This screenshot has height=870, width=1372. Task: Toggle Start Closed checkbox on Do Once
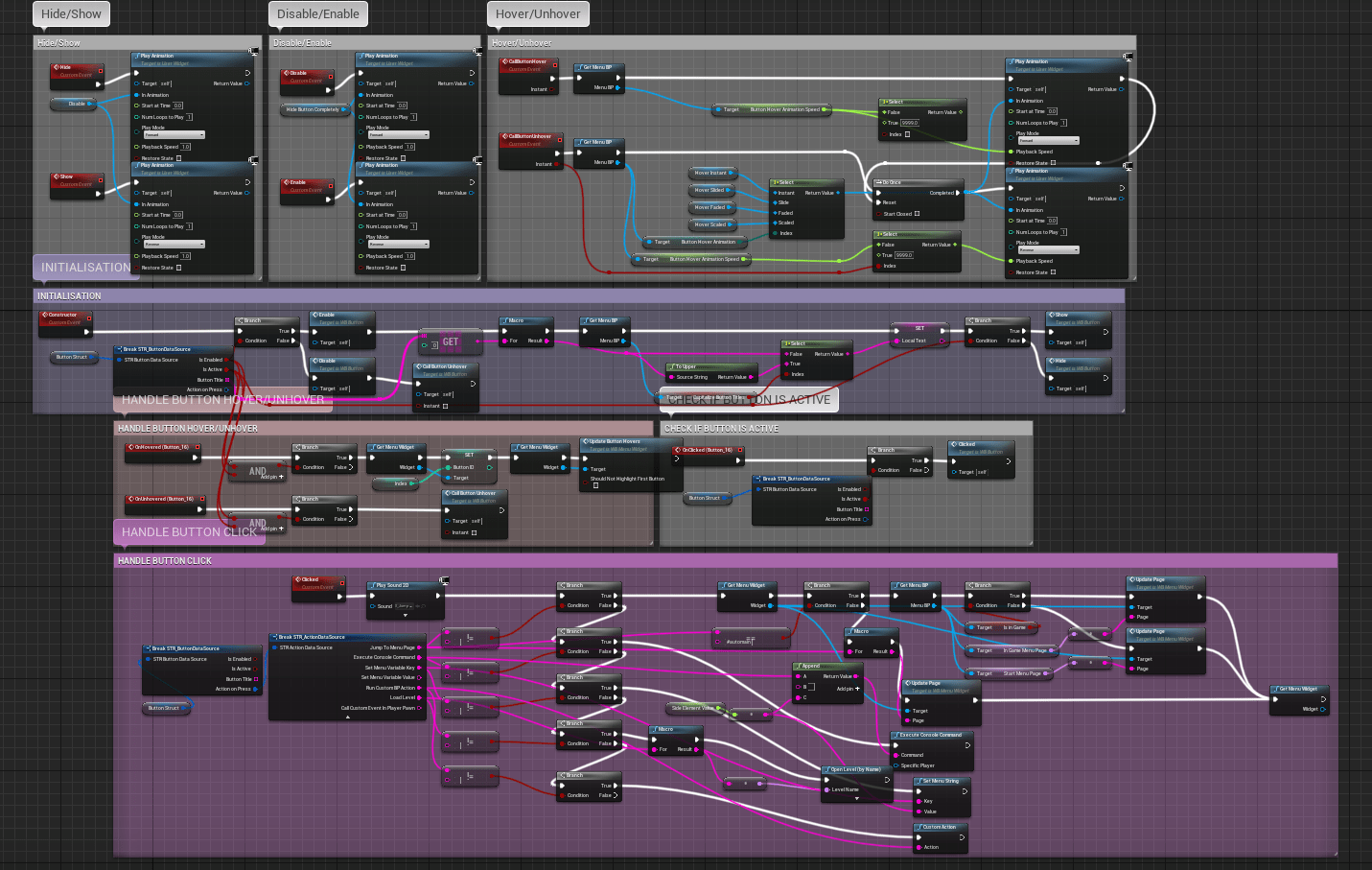(918, 214)
